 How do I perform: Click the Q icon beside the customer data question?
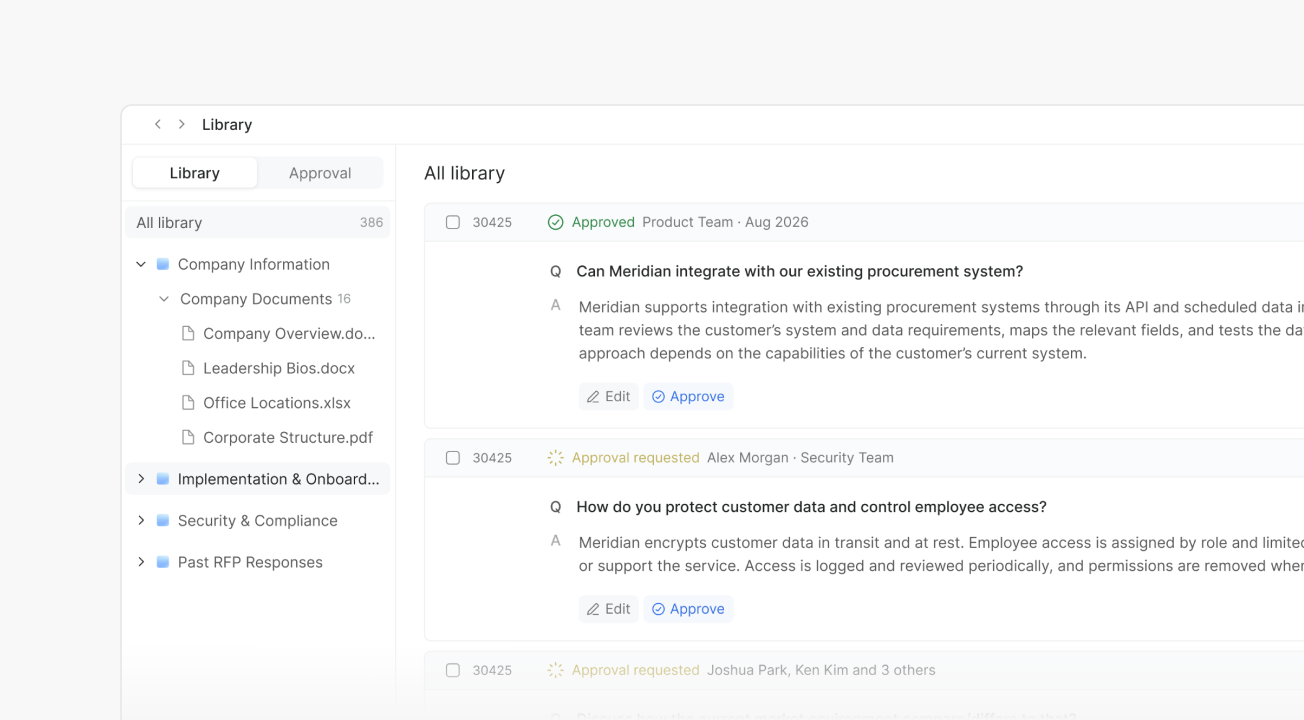point(556,507)
